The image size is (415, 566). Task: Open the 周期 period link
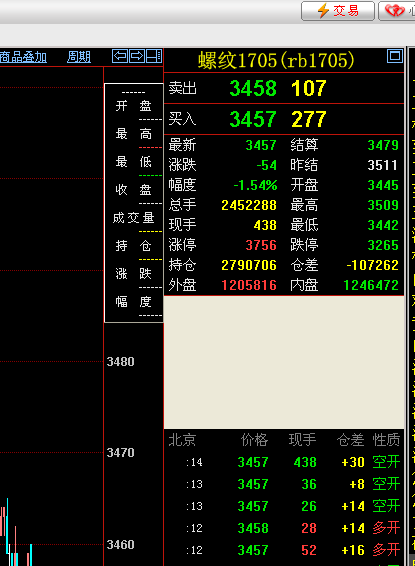(x=79, y=57)
